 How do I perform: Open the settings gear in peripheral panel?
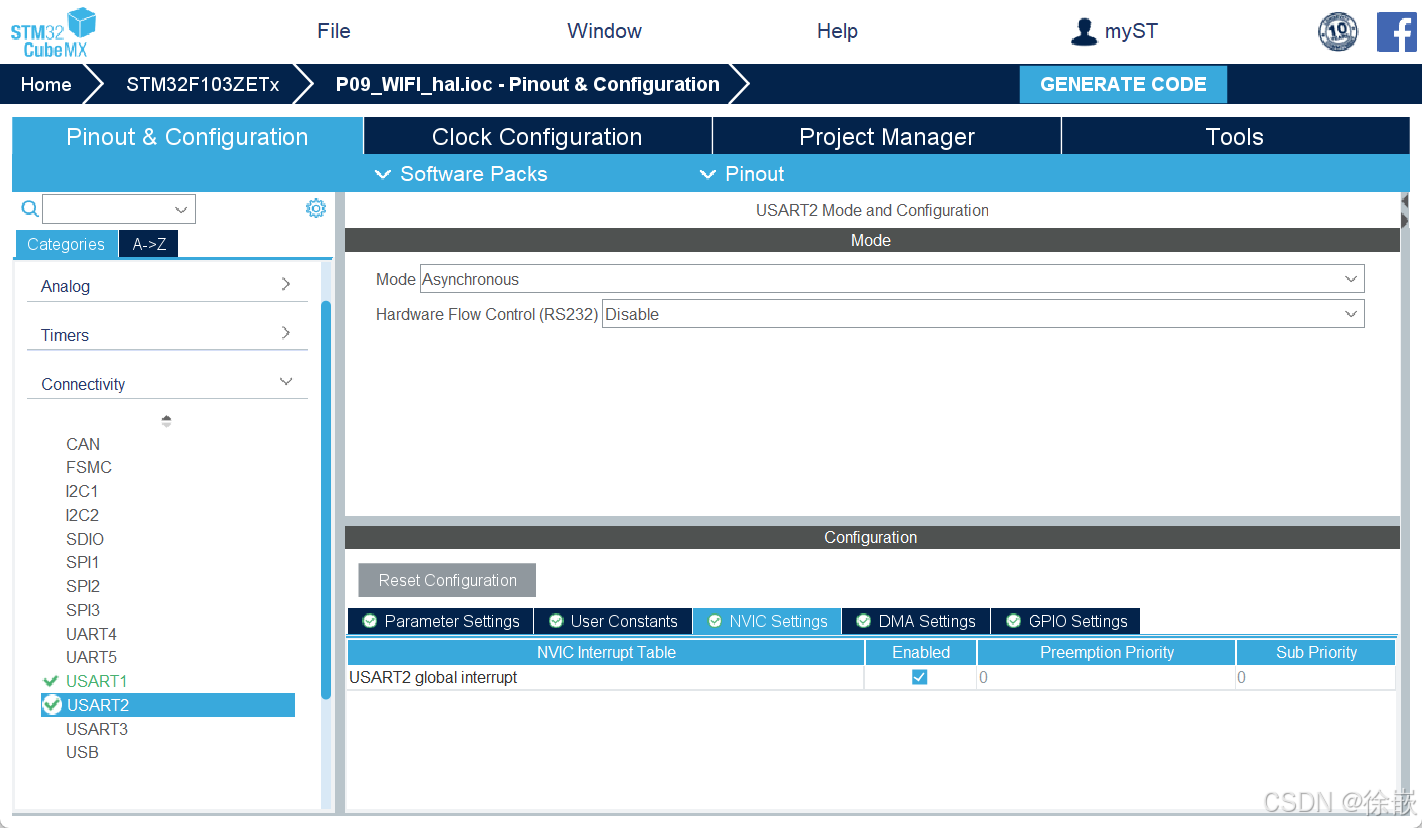click(316, 208)
